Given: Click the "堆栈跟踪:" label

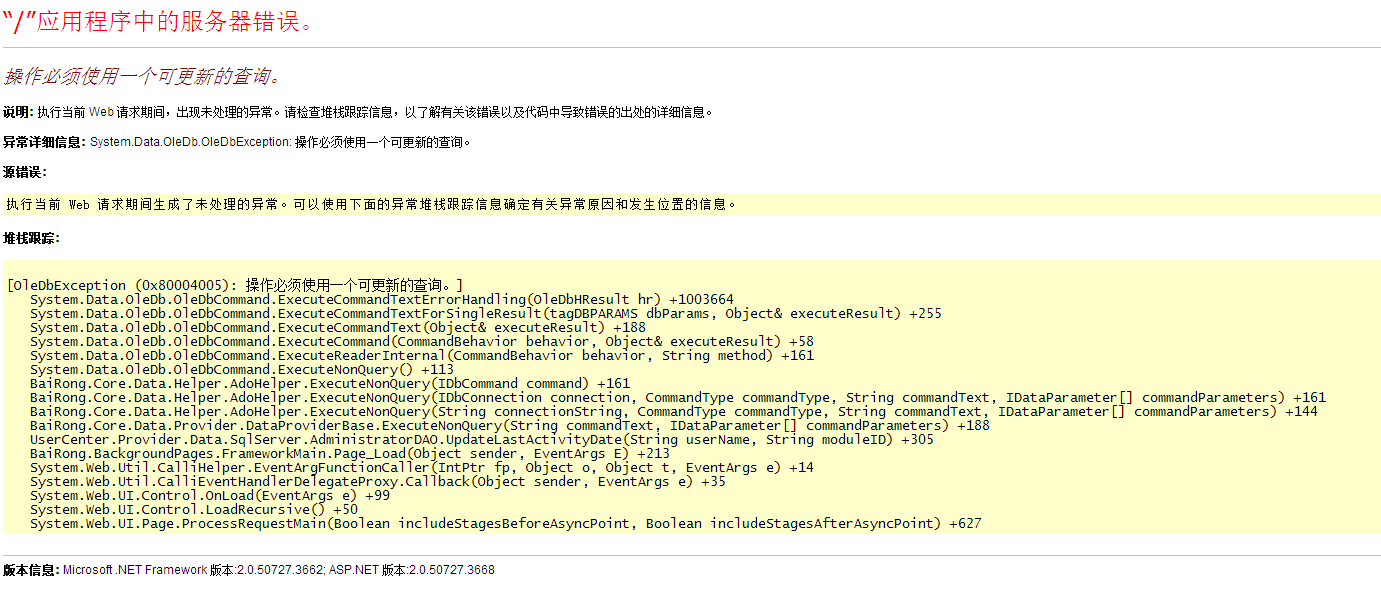Looking at the screenshot, I should [31, 238].
